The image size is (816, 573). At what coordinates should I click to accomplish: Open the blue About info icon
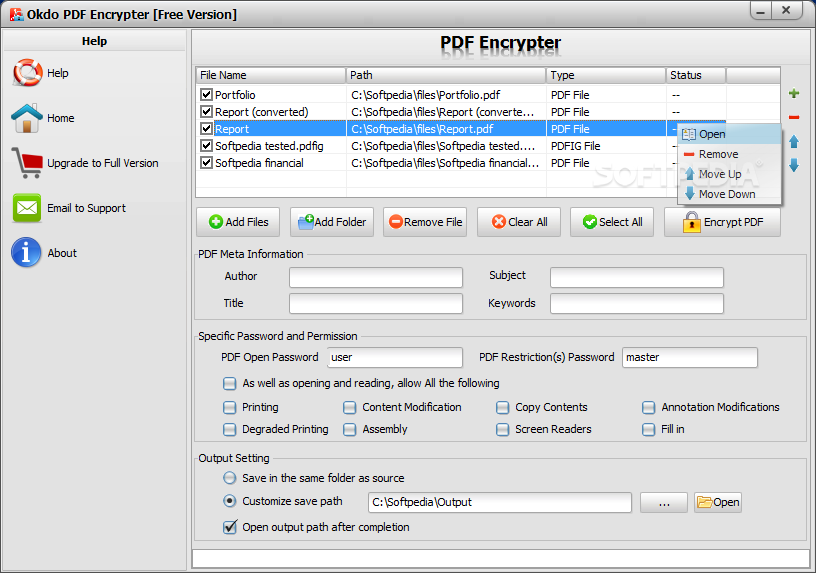pyautogui.click(x=26, y=252)
